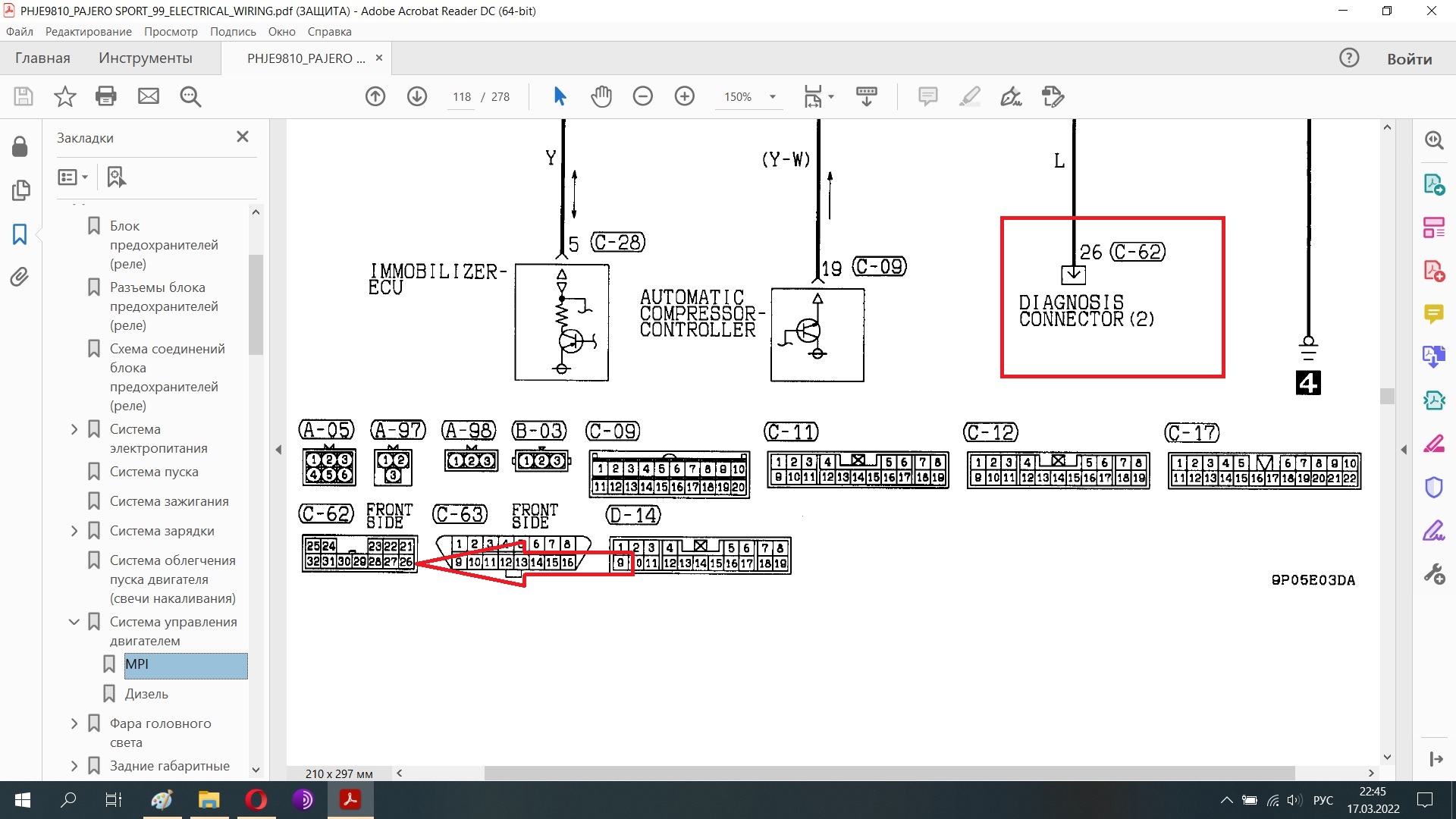
Task: Expand the right tools pane fully
Action: 1436,759
